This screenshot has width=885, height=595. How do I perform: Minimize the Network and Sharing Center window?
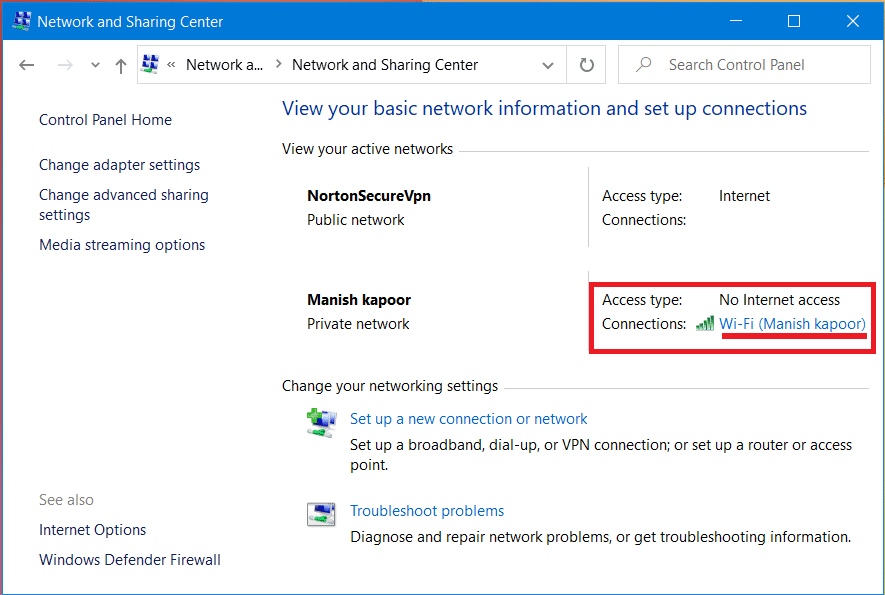click(x=736, y=21)
